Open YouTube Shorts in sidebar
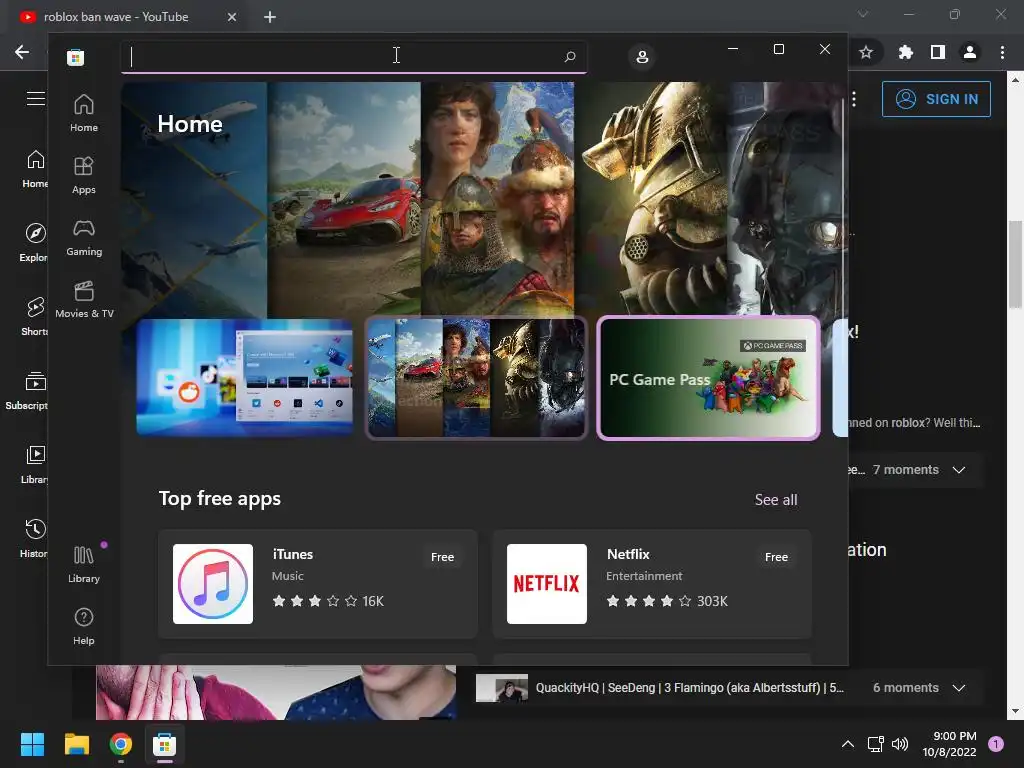The image size is (1024, 768). pos(35,317)
